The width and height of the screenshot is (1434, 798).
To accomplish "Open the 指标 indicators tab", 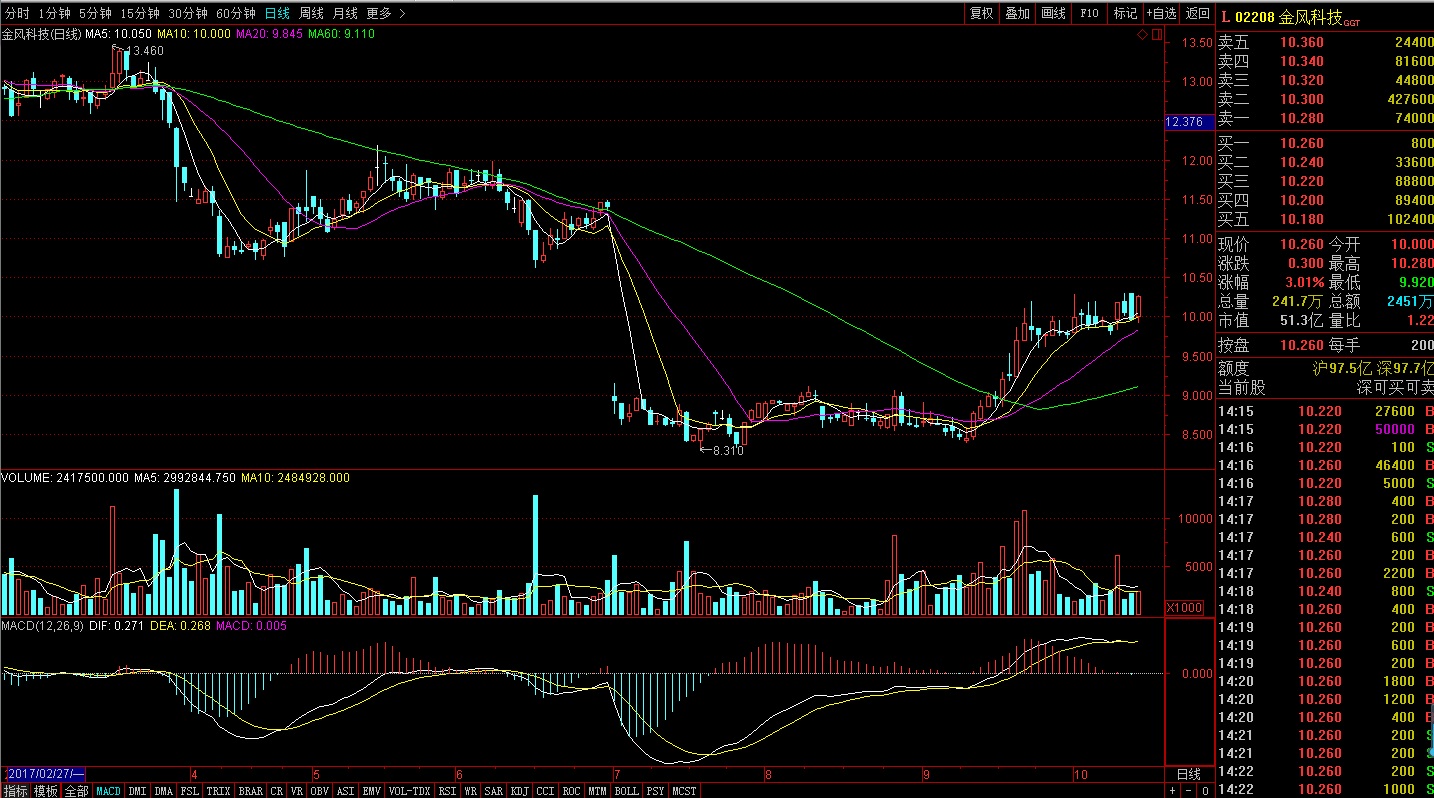I will tap(15, 791).
